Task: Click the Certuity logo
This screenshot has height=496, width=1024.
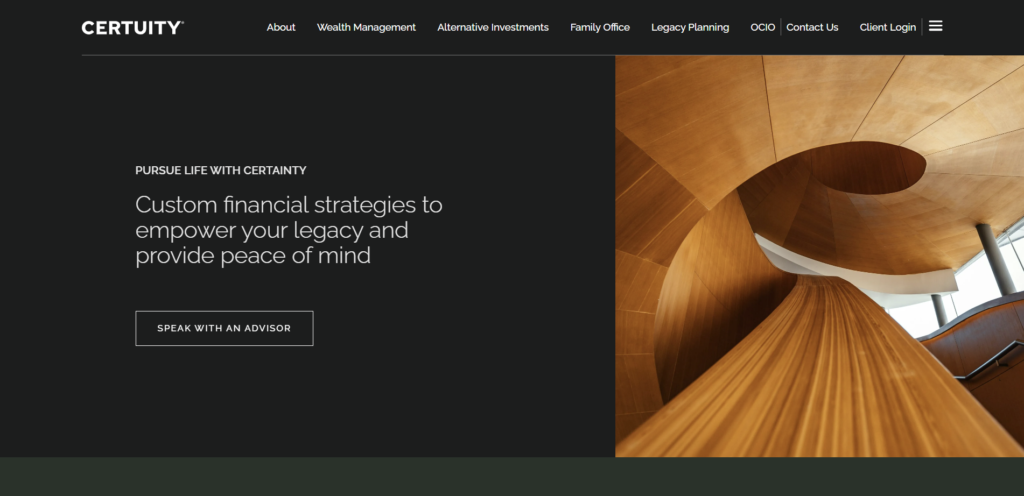Action: pyautogui.click(x=133, y=27)
